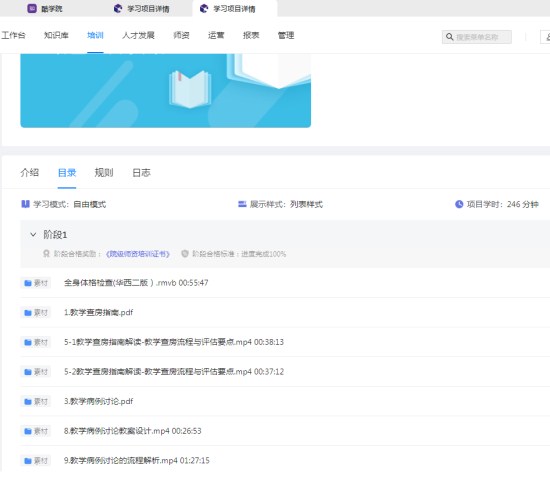Click the blue book course cover image

pos(166,90)
